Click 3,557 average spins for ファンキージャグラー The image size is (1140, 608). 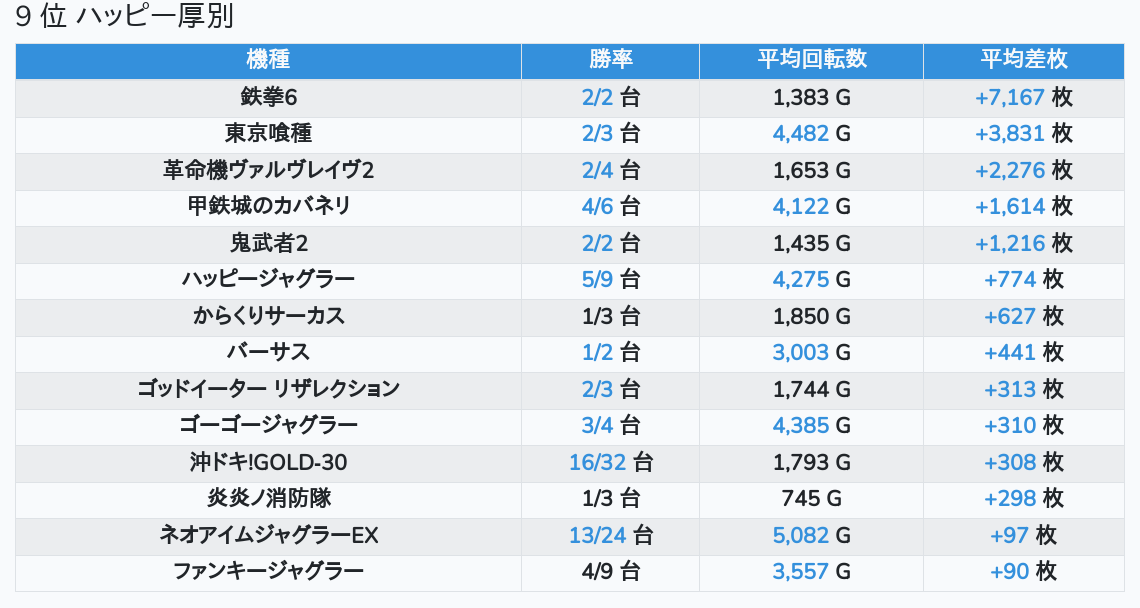800,571
